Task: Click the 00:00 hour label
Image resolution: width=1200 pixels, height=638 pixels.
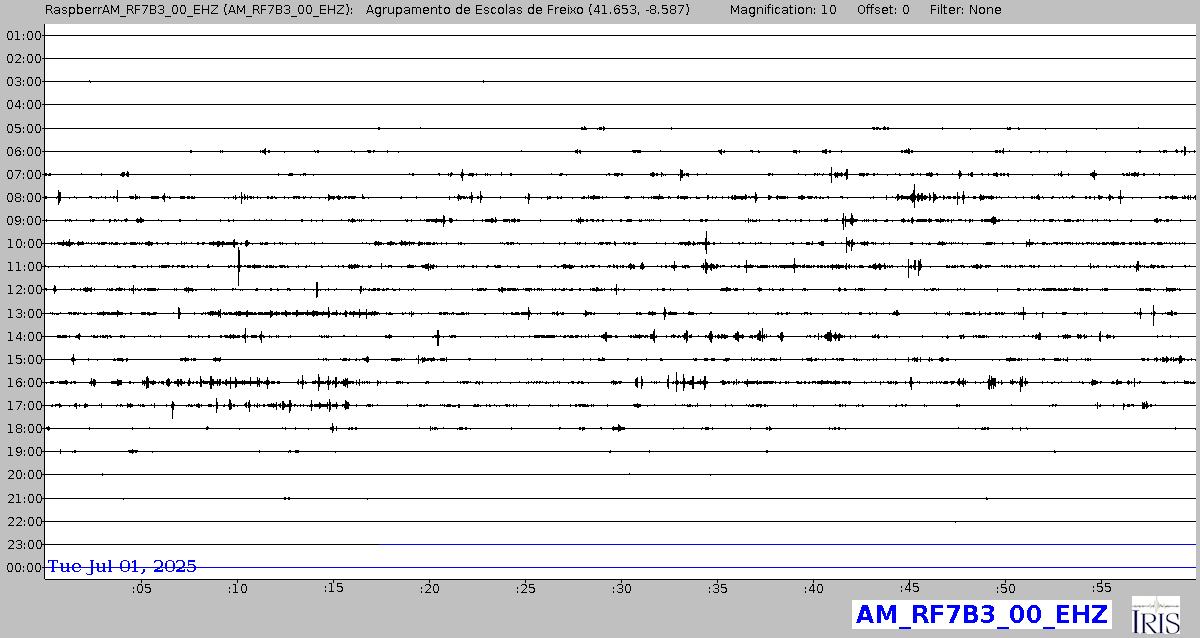Action: 23,567
